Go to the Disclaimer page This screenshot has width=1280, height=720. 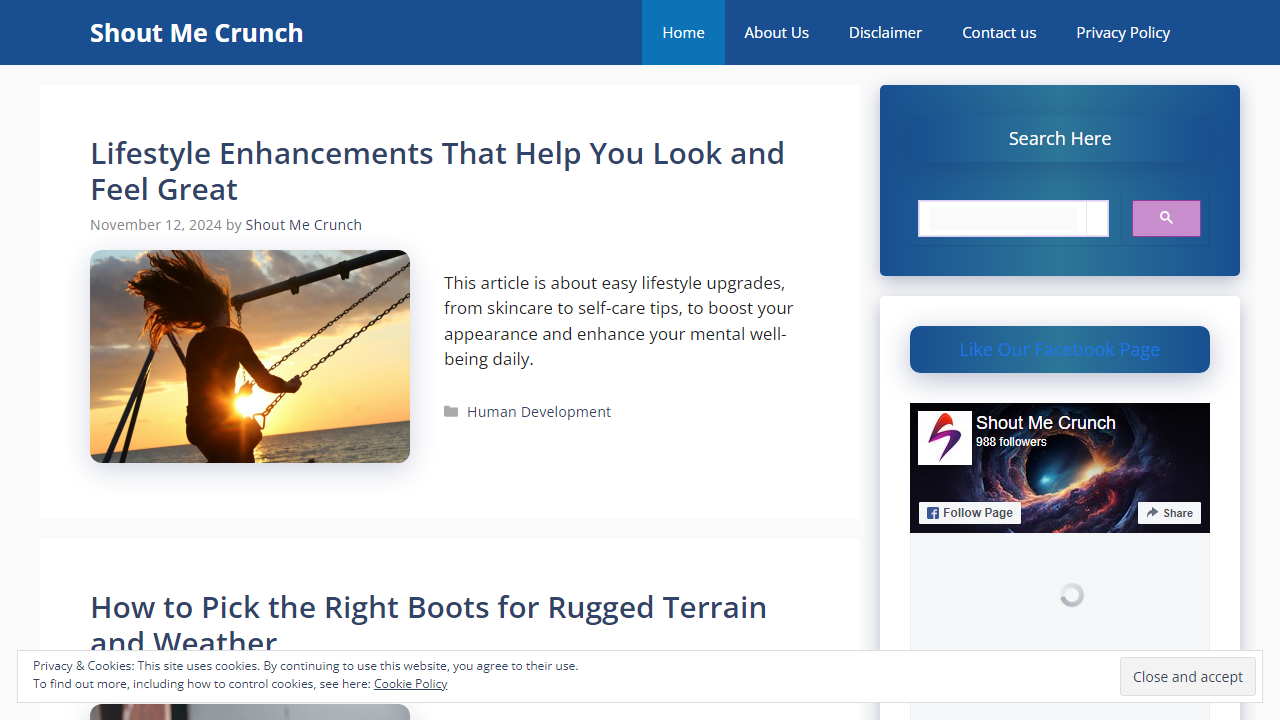[x=885, y=33]
